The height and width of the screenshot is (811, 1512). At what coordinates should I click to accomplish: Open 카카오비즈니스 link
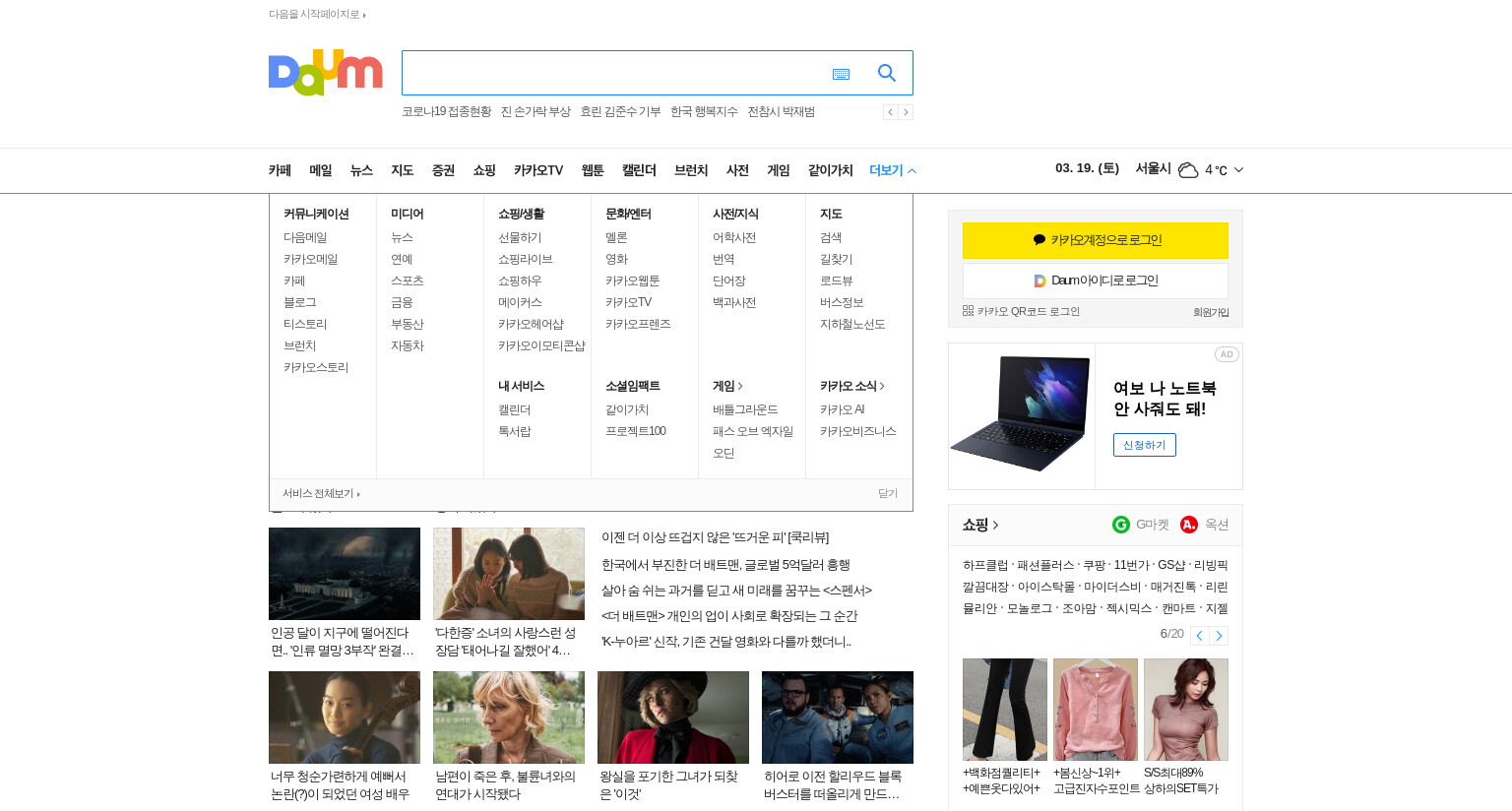tap(858, 431)
